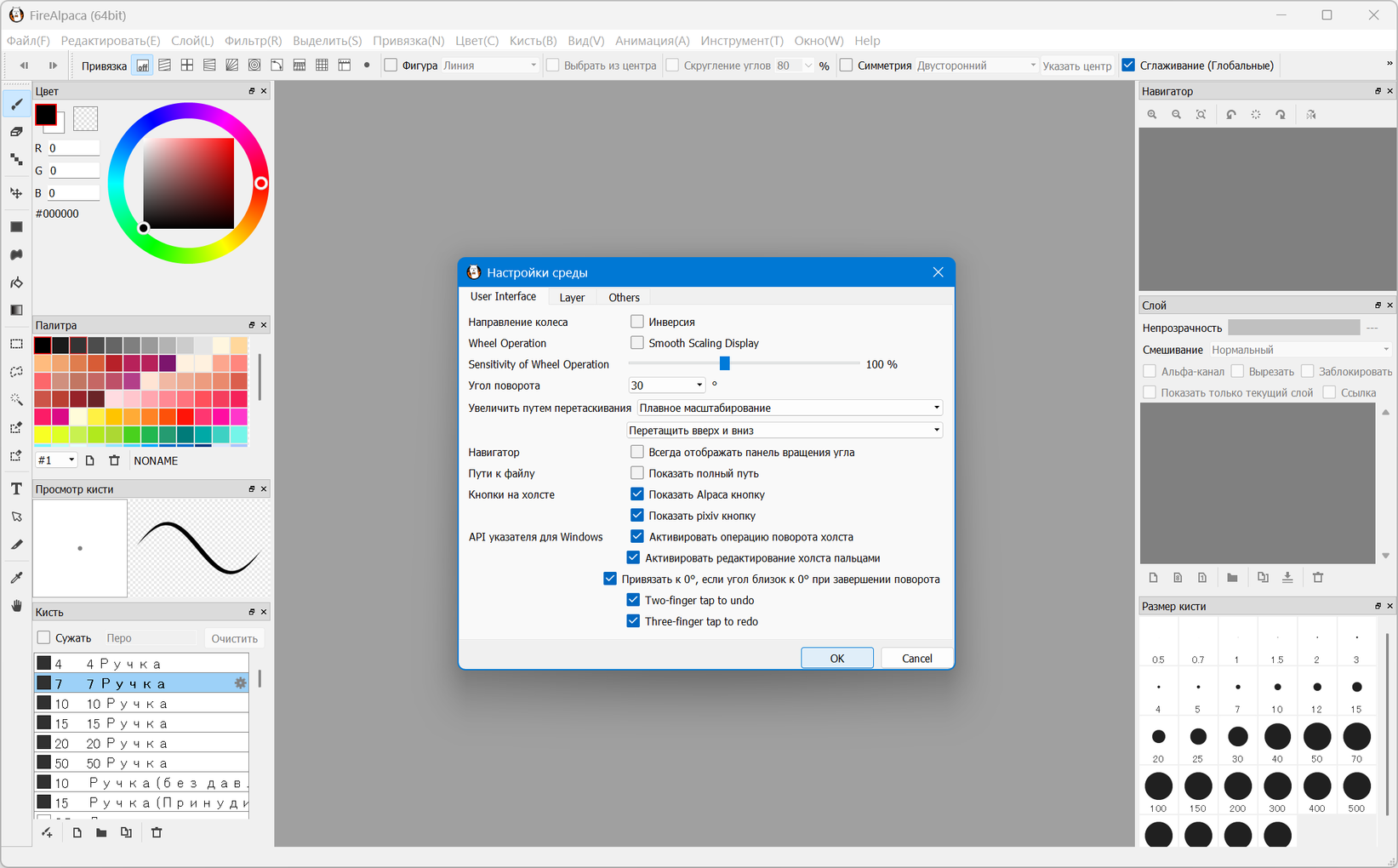
Task: Add a layer folder in Layer panel
Action: pos(1232,578)
